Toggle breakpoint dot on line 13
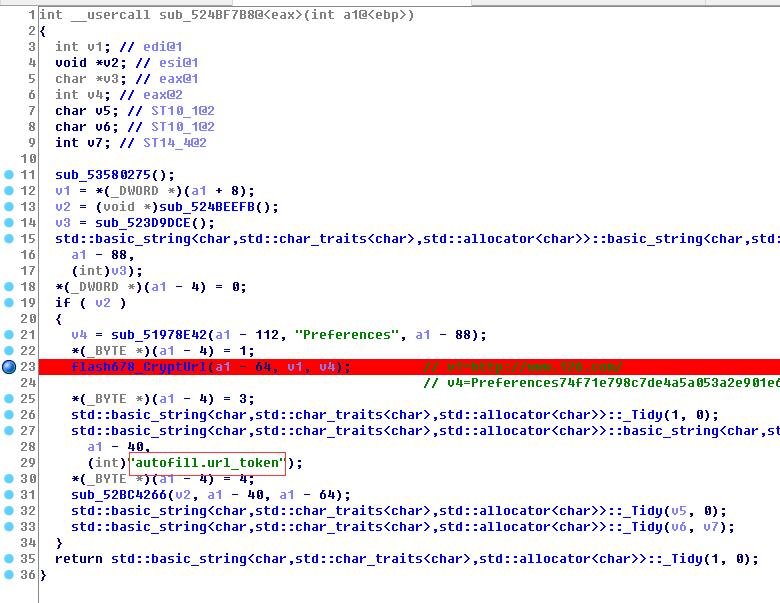 [9, 206]
